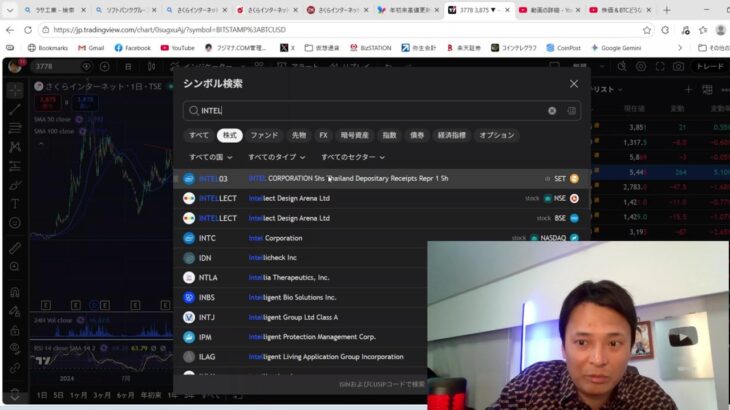This screenshot has width=730, height=410.
Task: Select the trend line drawing tool
Action: point(14,108)
